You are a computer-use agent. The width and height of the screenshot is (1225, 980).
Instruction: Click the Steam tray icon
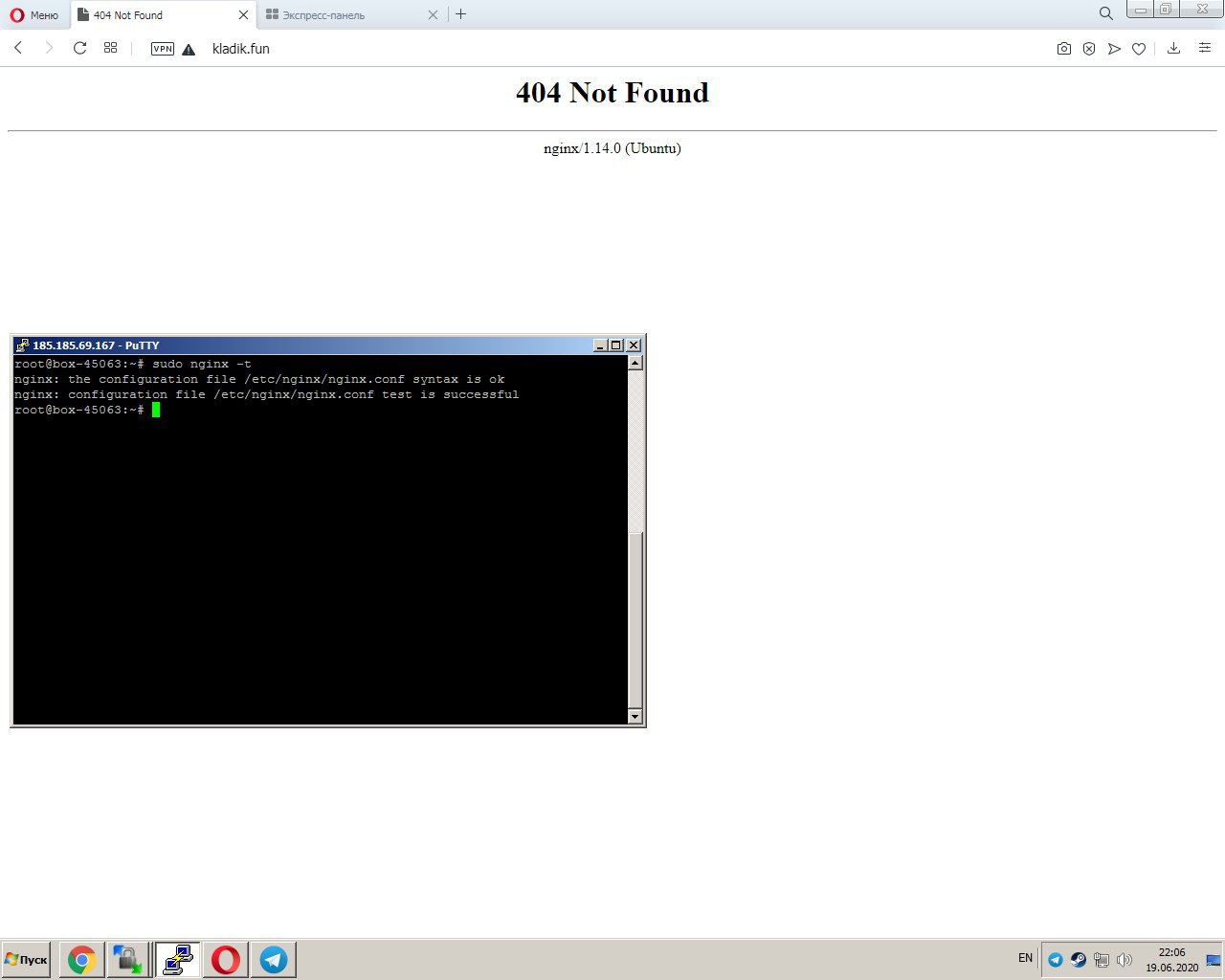(x=1079, y=960)
